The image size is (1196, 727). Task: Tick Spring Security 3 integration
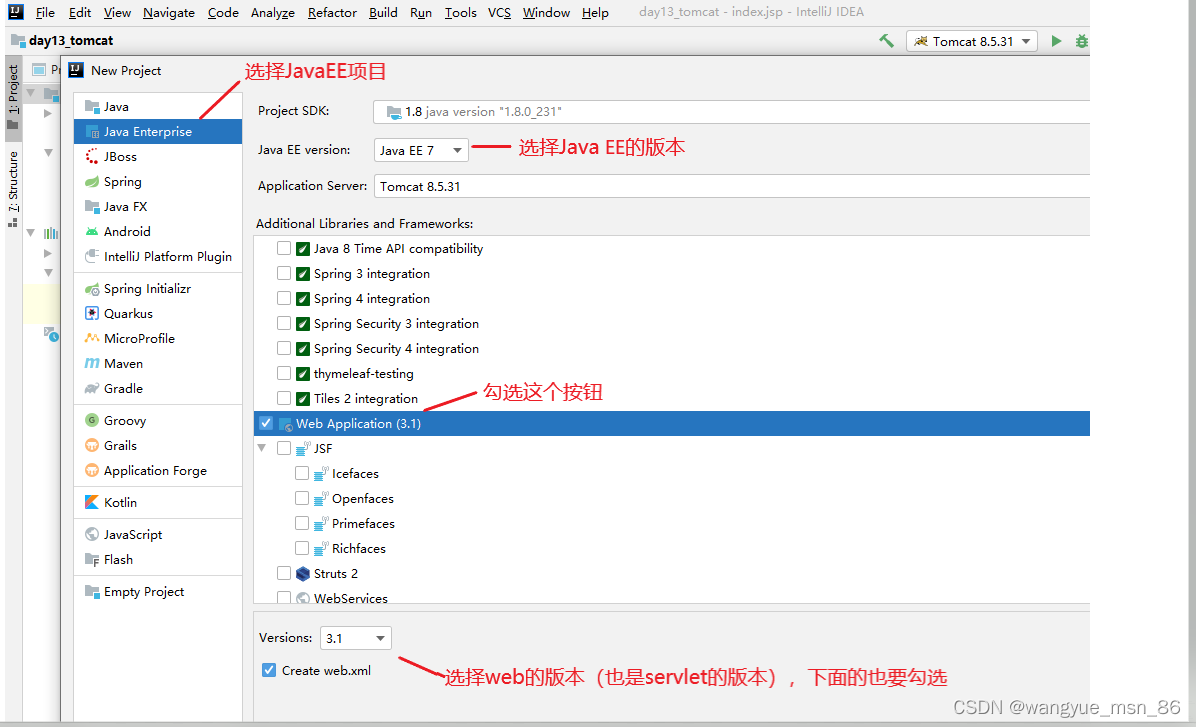[284, 323]
